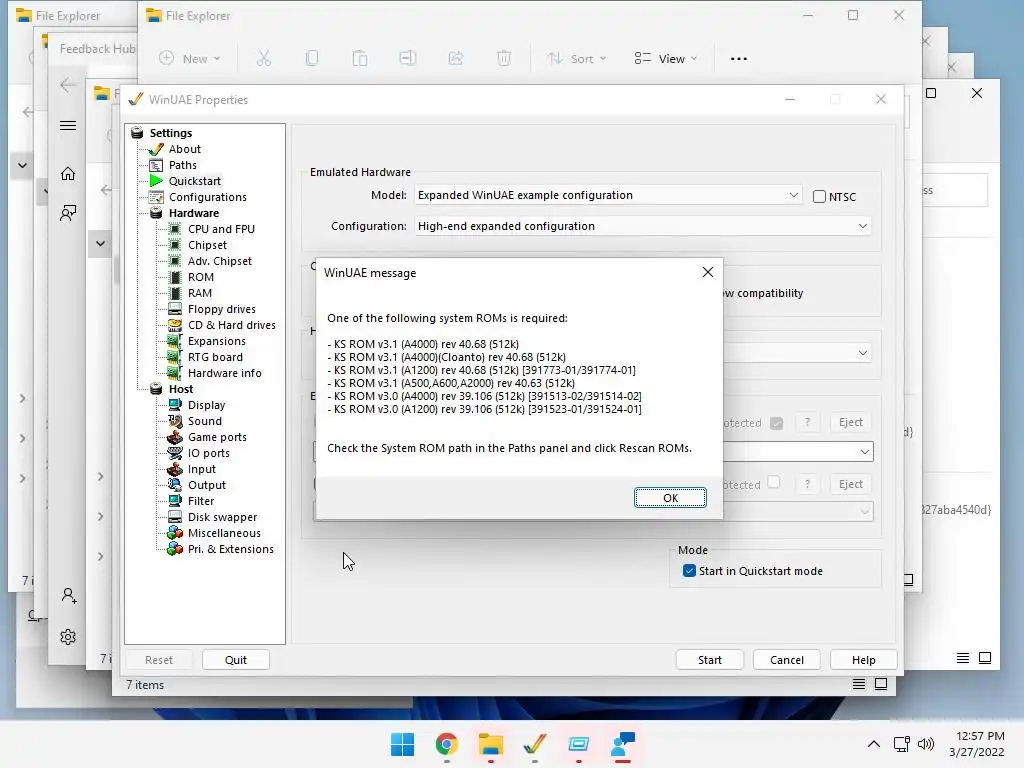
Task: Click the Filter monitor icon
Action: [x=174, y=501]
